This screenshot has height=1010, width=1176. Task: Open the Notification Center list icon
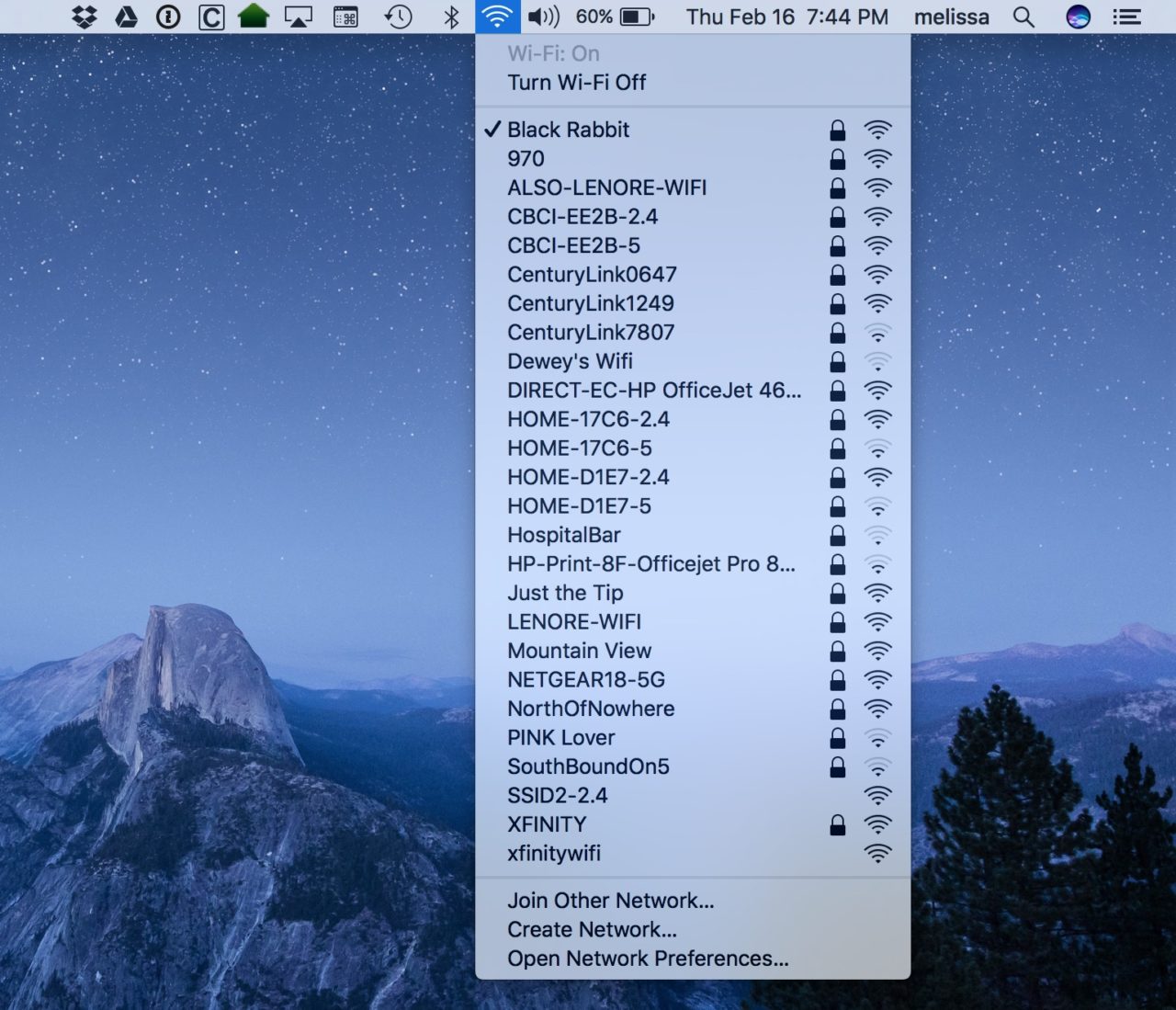(x=1126, y=17)
